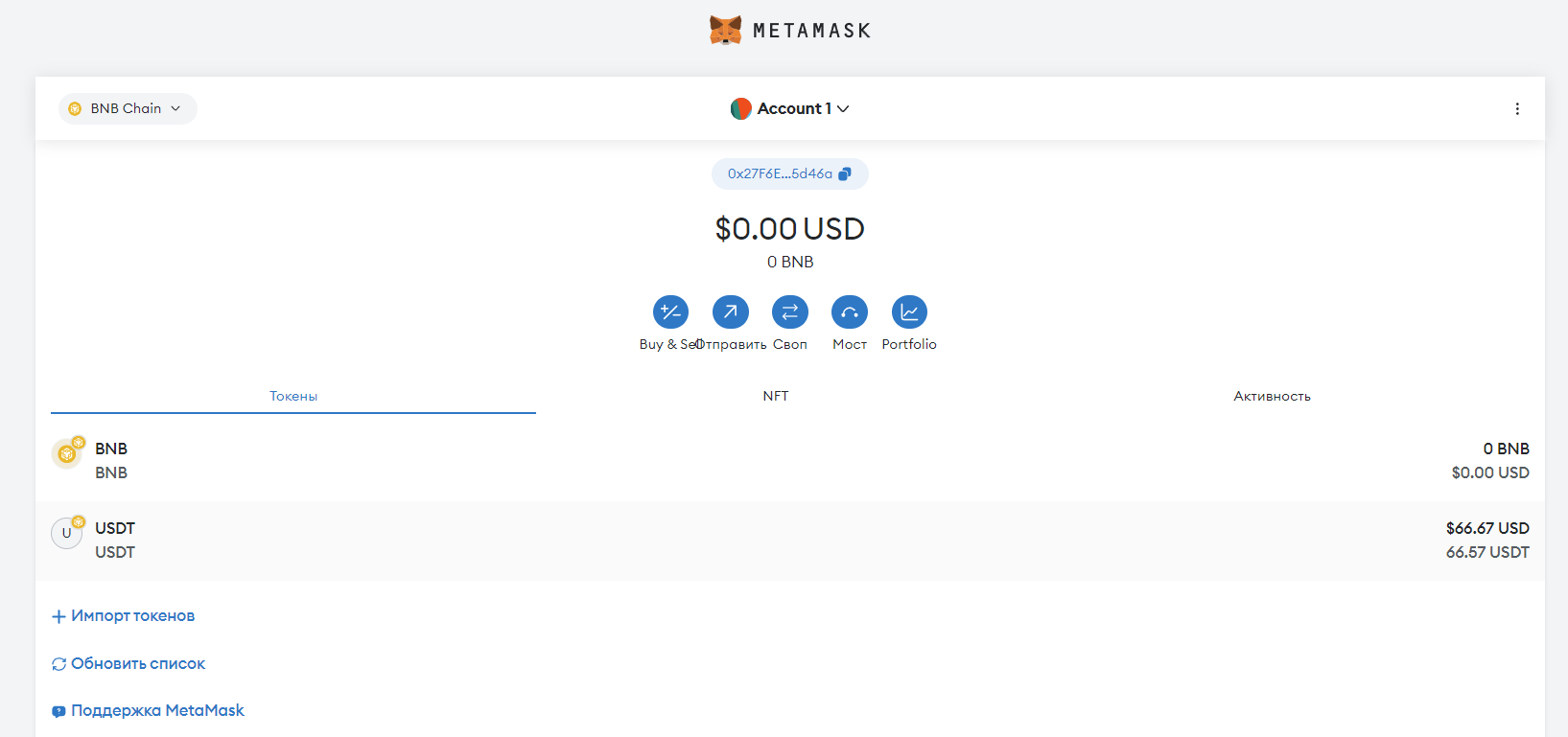This screenshot has width=1568, height=737.
Task: Click the Buy & Sell icon
Action: (670, 312)
